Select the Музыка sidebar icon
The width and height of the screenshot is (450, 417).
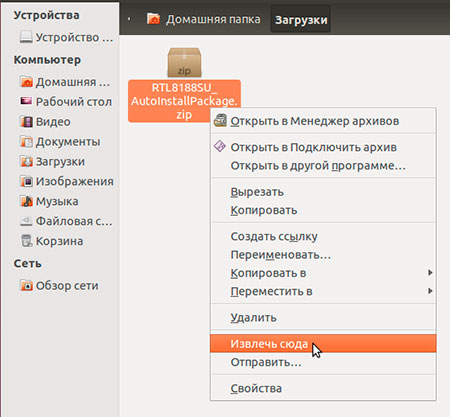(26, 201)
